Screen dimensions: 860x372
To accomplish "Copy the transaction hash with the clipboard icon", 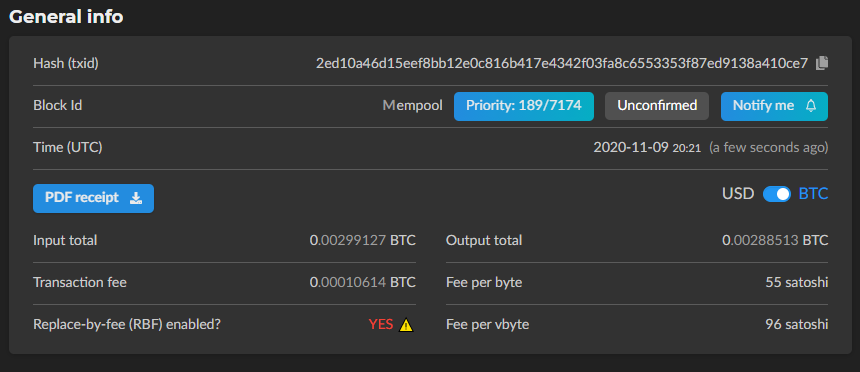I will tap(821, 63).
